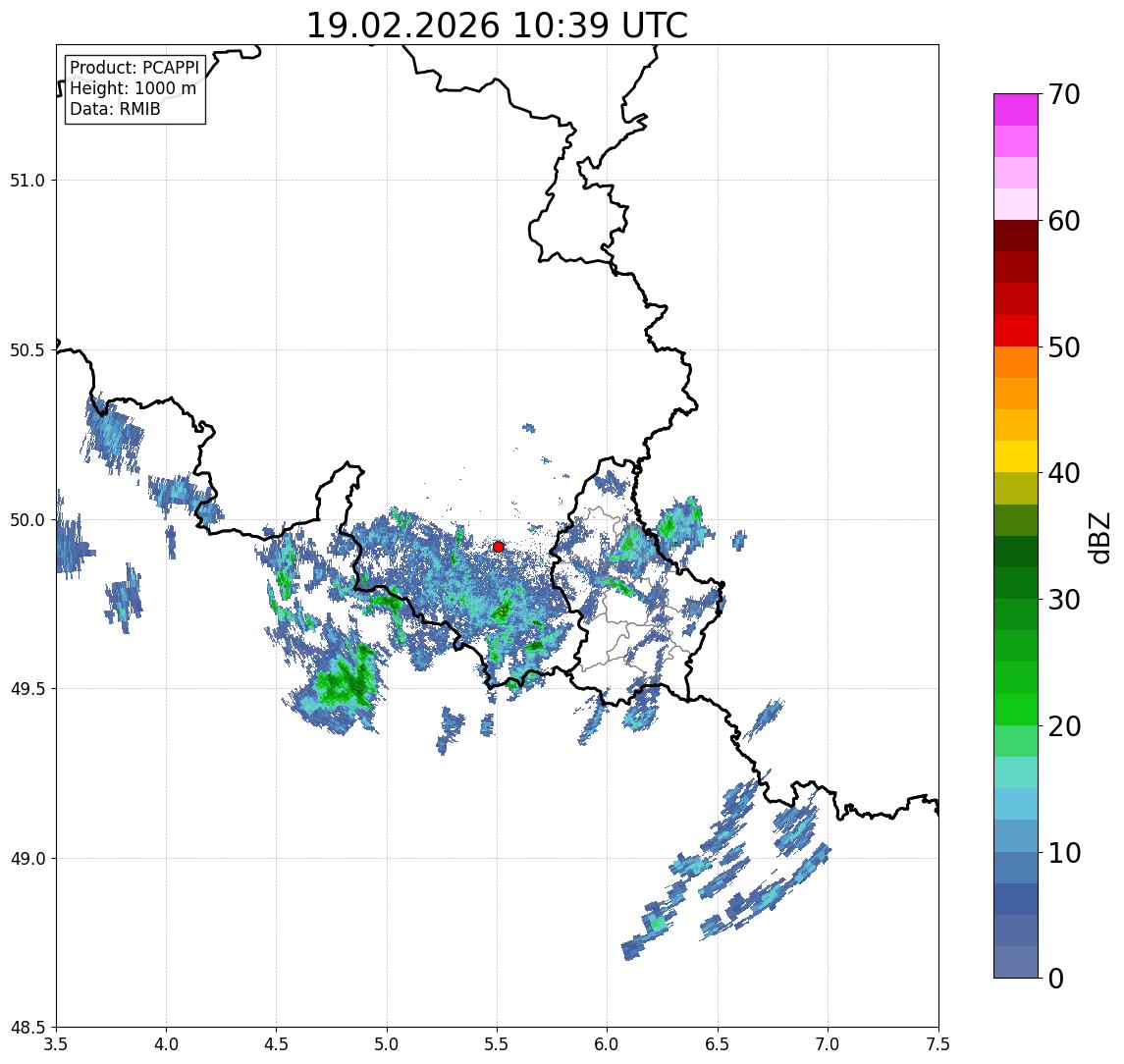Click longitude axis label 5.0
The image size is (1124, 1064).
[x=387, y=1043]
